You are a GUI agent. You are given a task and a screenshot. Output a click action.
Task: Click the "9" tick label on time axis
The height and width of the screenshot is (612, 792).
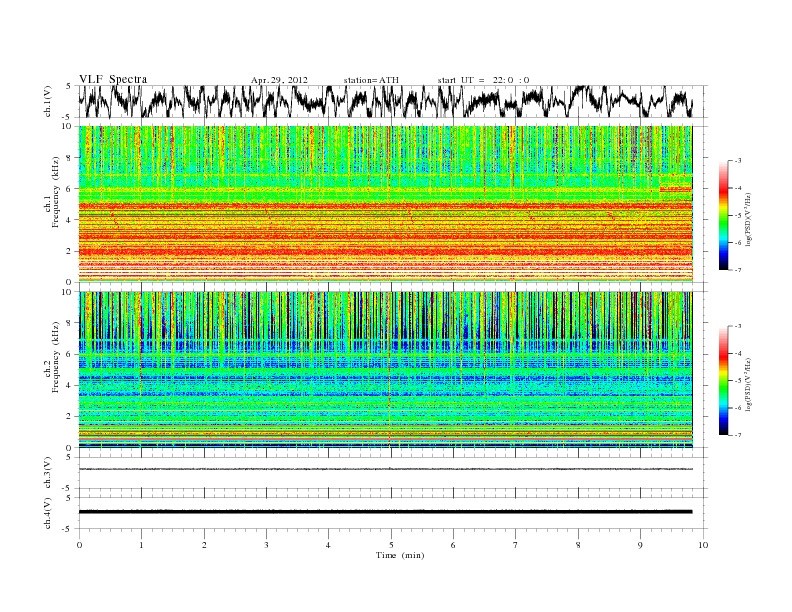click(640, 545)
